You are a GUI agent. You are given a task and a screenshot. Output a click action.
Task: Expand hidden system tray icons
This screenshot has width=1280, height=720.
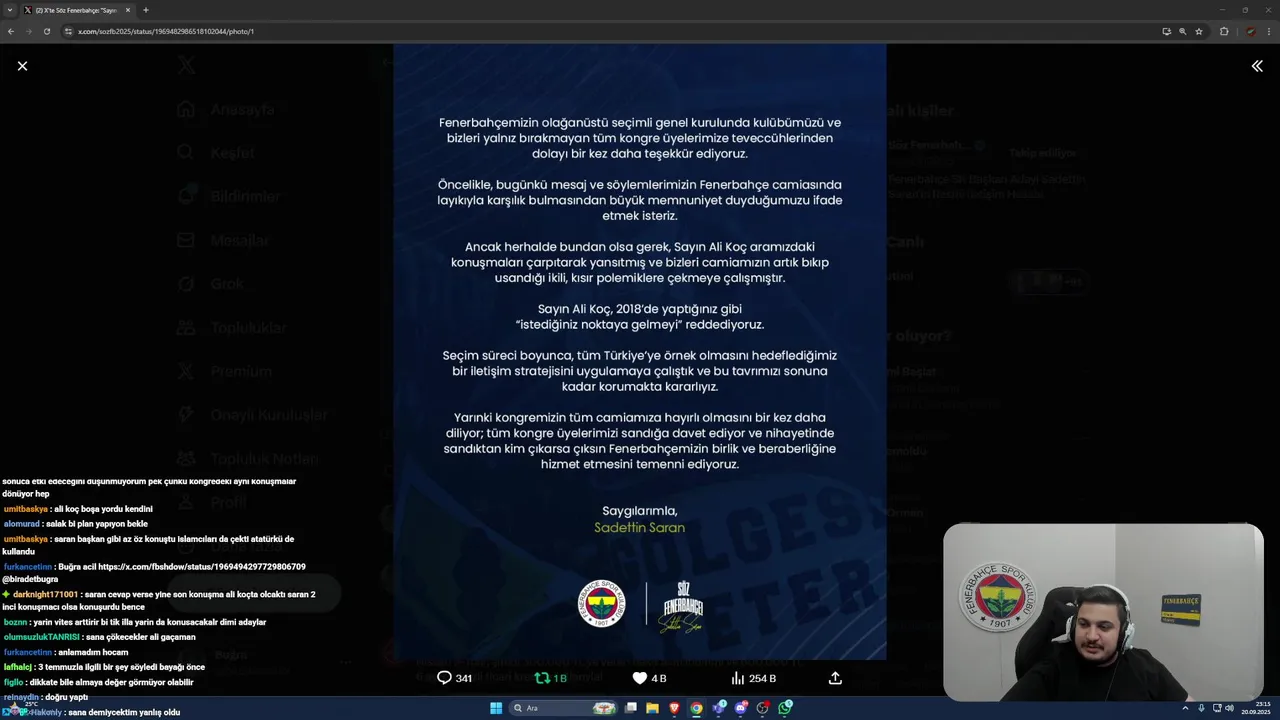coord(1186,708)
